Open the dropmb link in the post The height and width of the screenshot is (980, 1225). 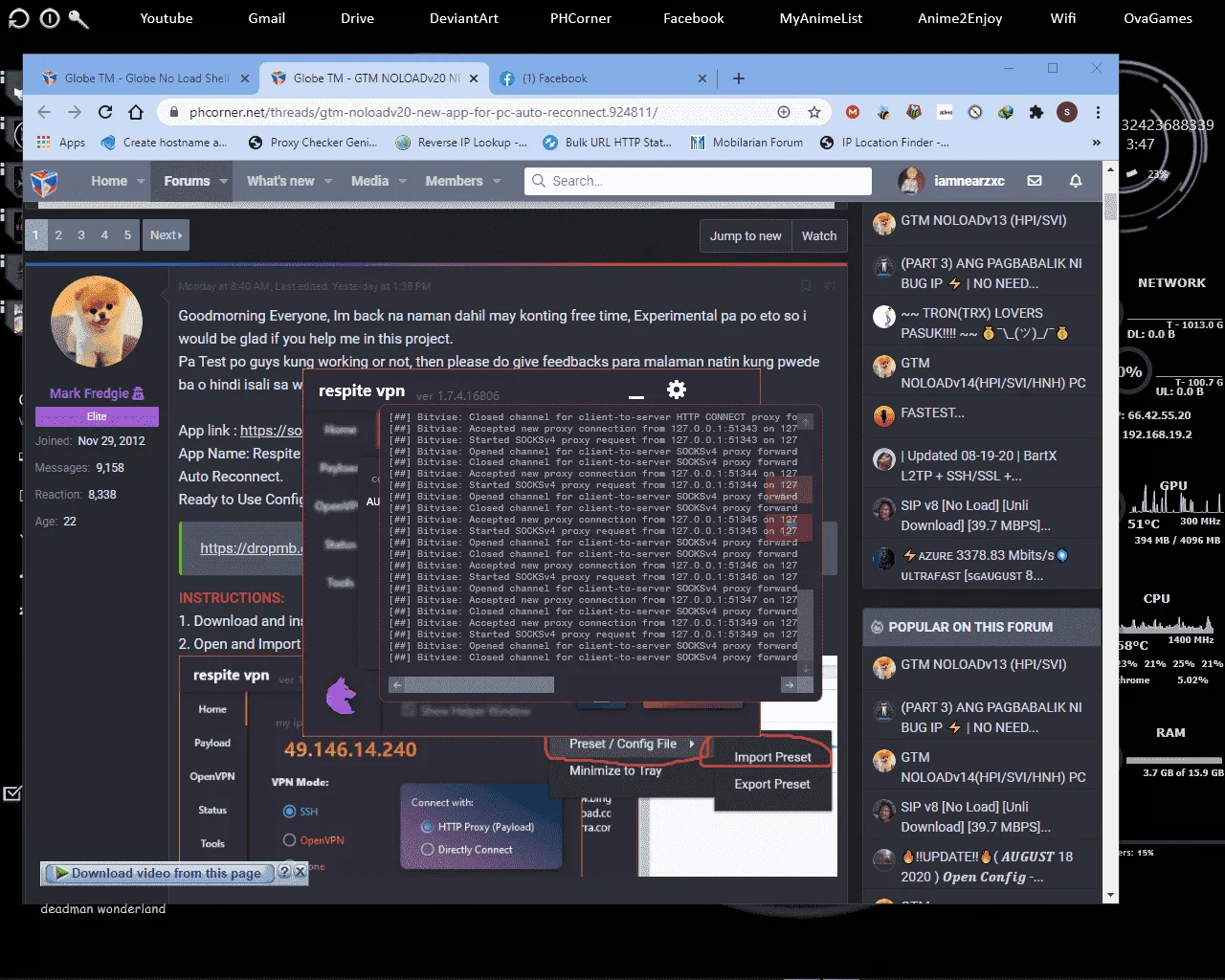click(251, 548)
